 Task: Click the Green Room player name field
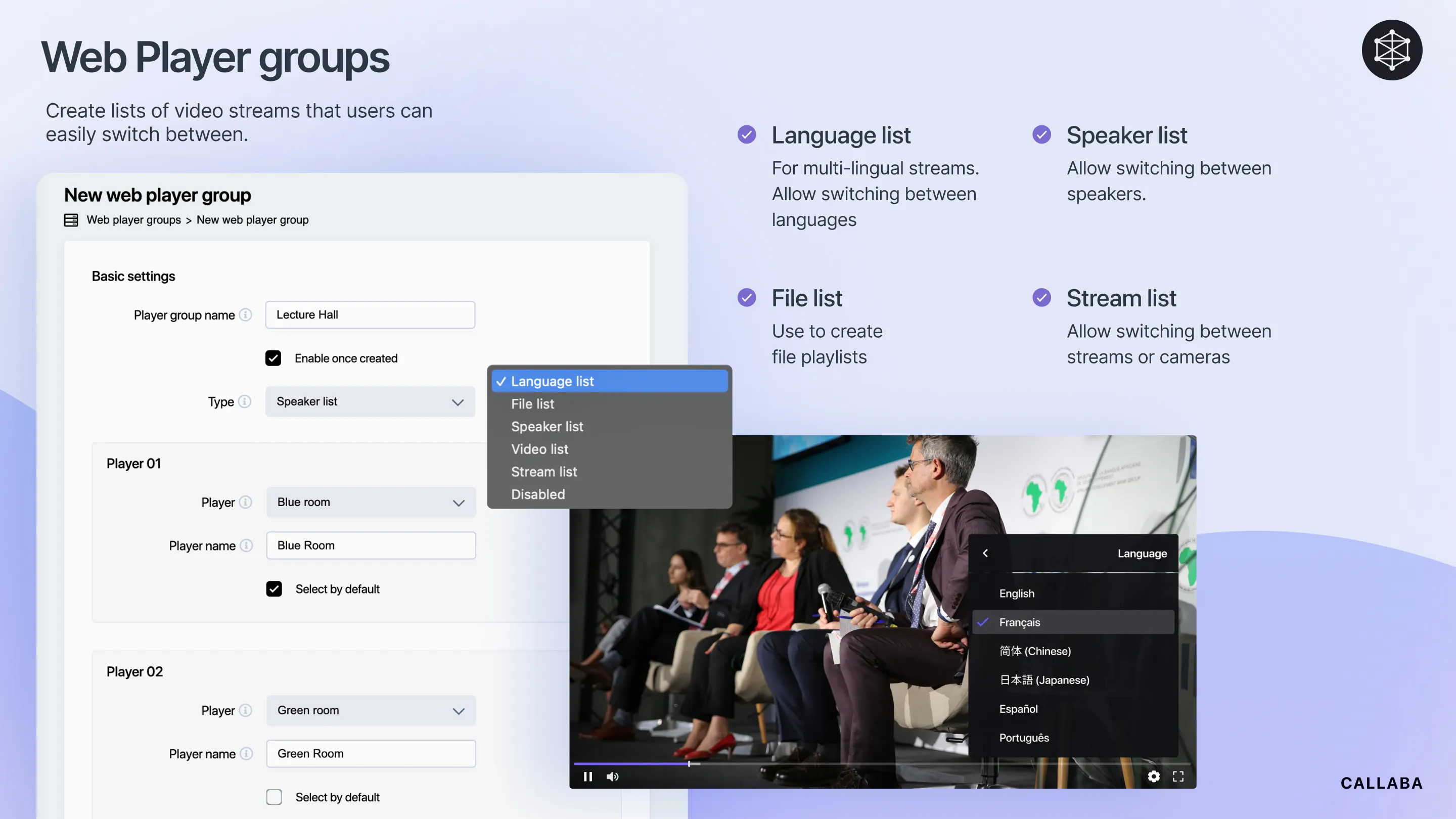(x=371, y=753)
